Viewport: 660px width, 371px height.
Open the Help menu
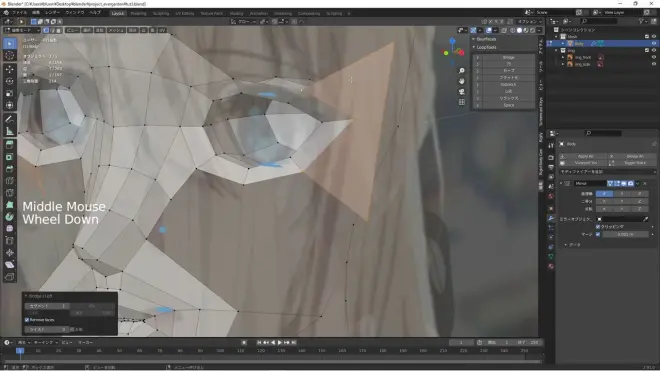(x=95, y=13)
